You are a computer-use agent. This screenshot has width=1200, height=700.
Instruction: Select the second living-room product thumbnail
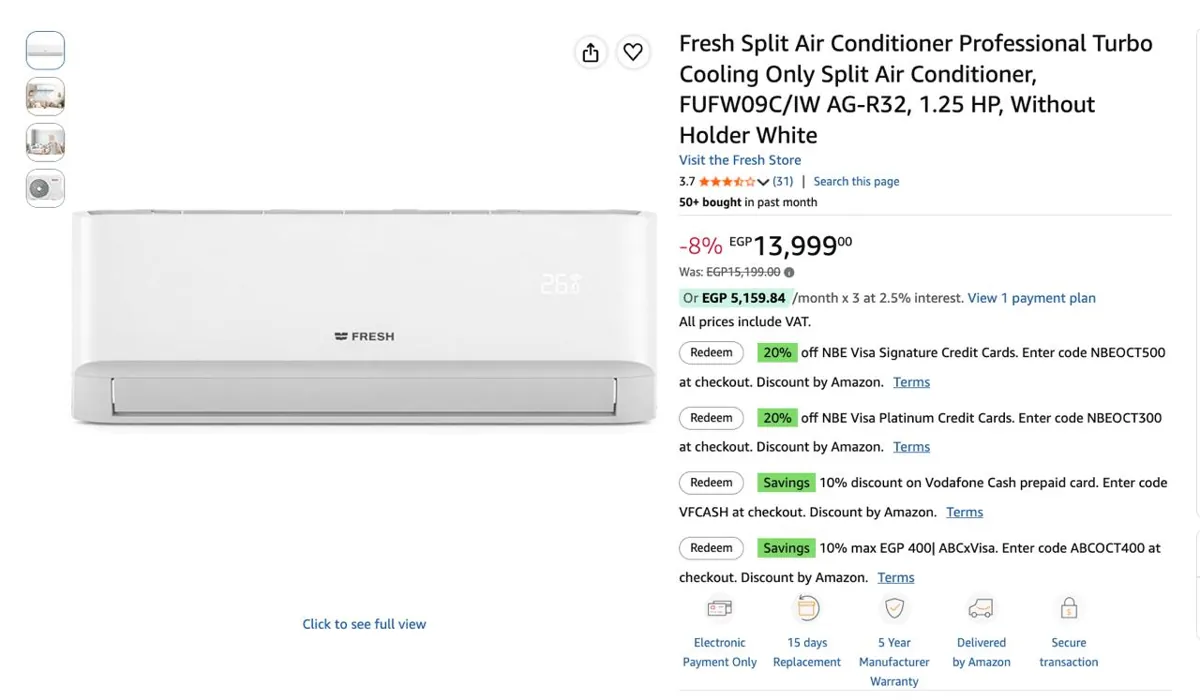(45, 96)
